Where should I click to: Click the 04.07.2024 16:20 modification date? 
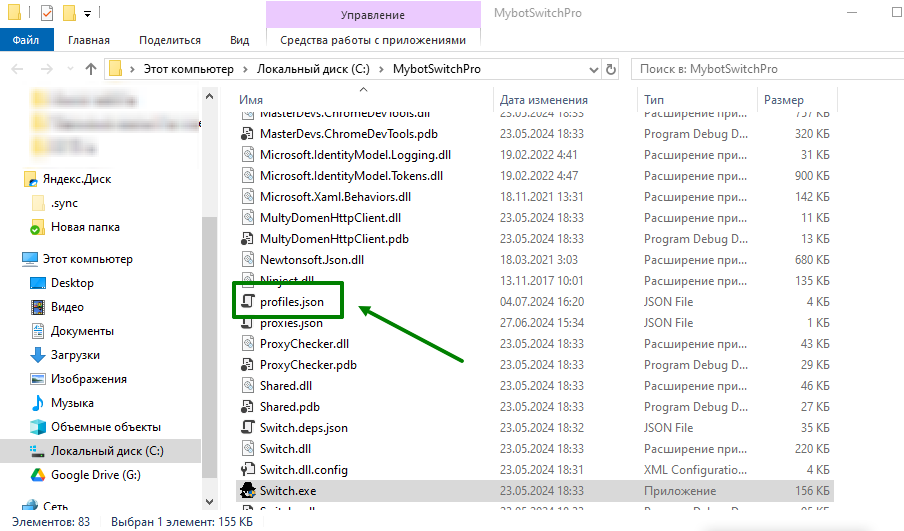tap(542, 302)
